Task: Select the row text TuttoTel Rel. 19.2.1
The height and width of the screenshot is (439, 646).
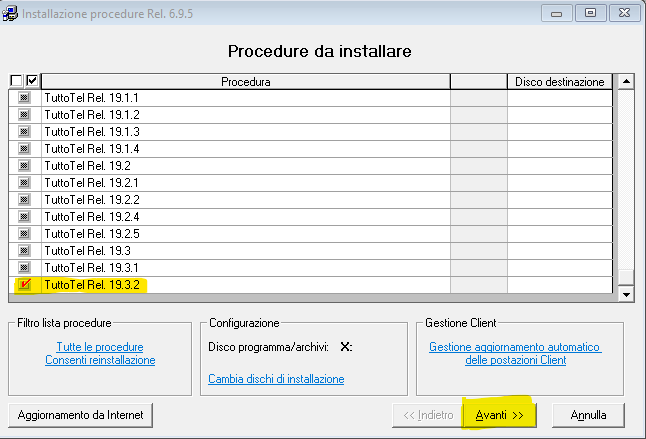Action: (x=91, y=183)
